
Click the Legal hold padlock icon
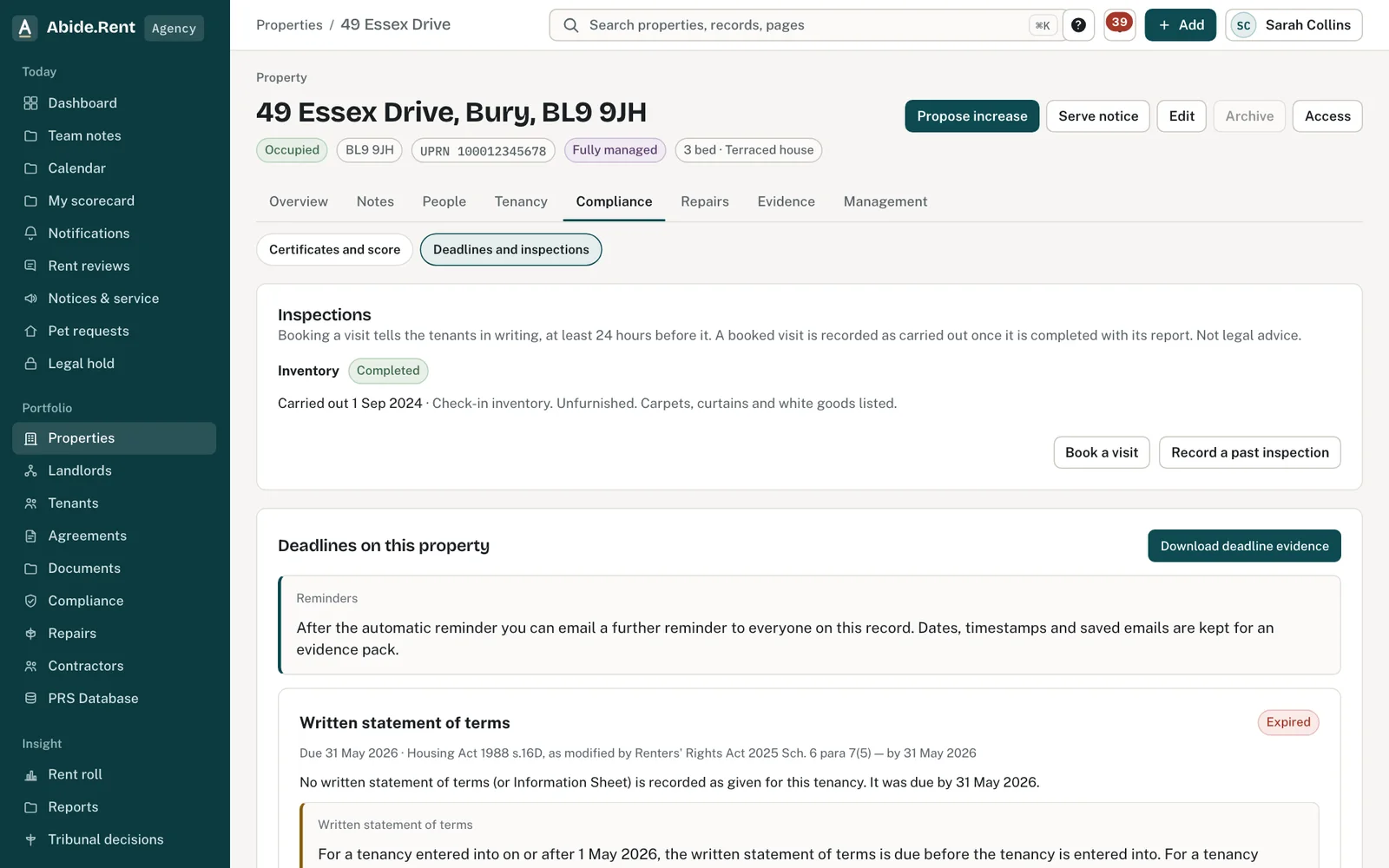30,364
